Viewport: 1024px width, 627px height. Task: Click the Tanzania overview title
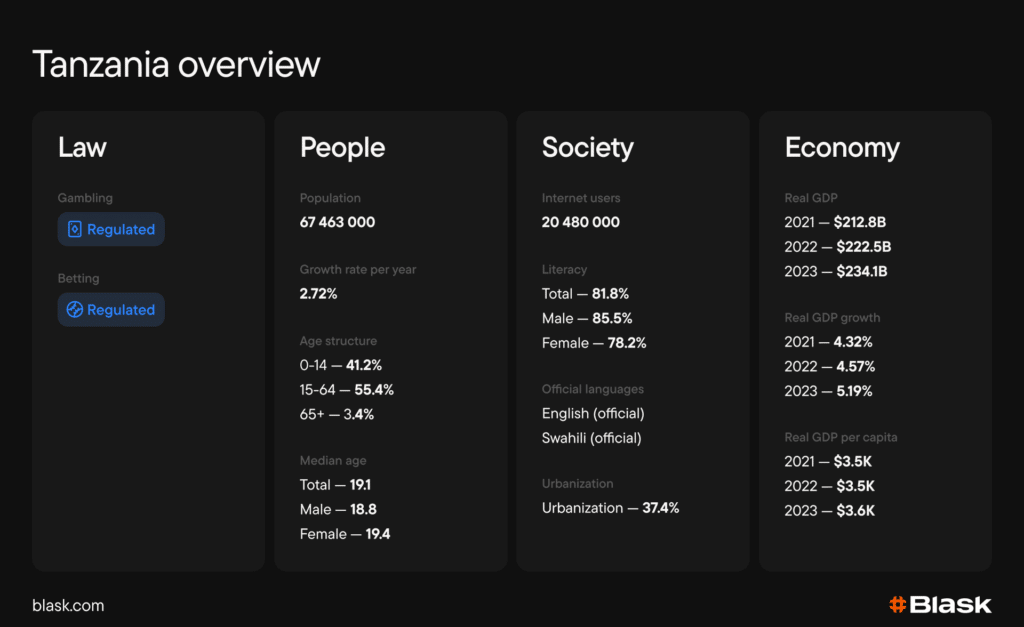(x=176, y=65)
